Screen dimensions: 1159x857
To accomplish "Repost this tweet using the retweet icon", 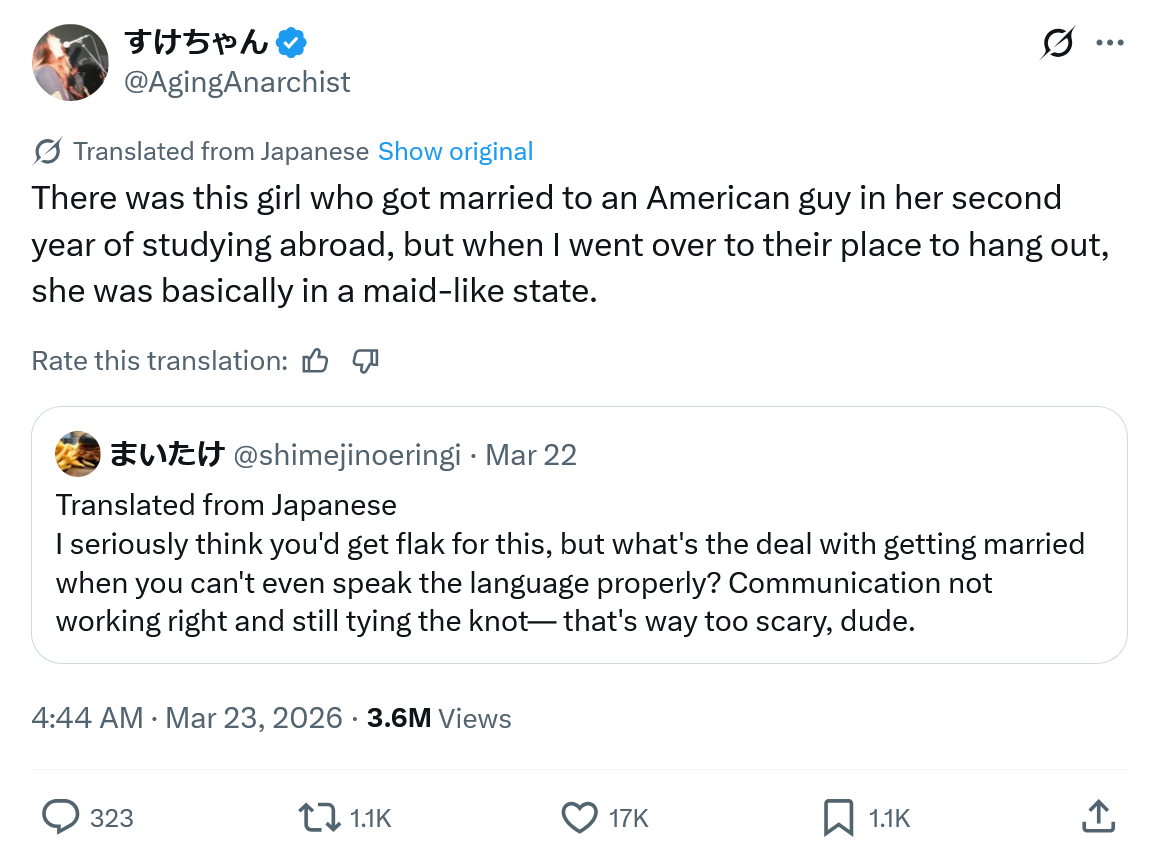I will 320,817.
